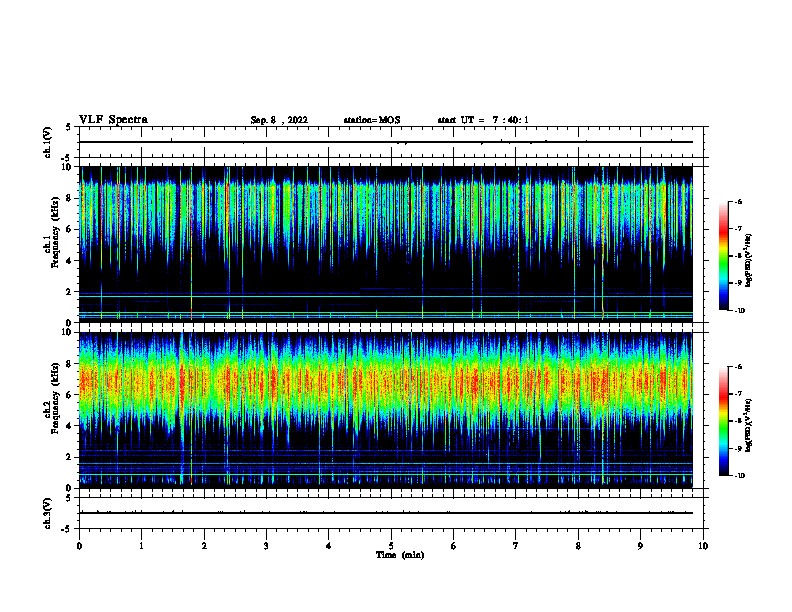Click the ch.2 "Frequency (kHz)" axis label
Screen dimensions: 792x612
click(x=56, y=397)
